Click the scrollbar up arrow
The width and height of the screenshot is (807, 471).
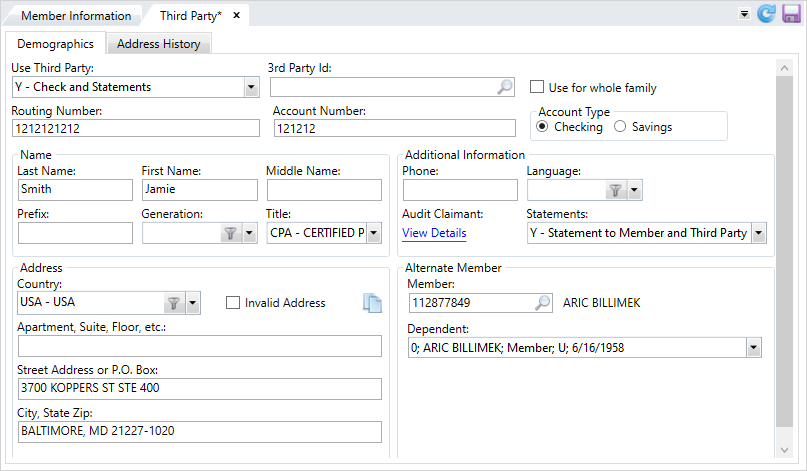784,68
